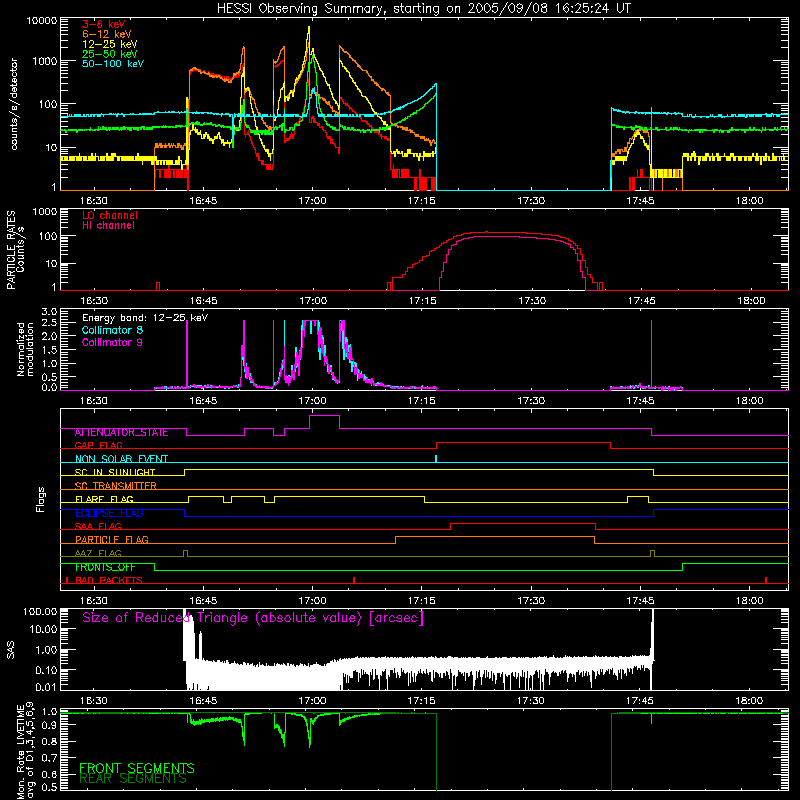Click the NON_SOLAR_EVENT flag label
This screenshot has height=800, width=800.
[x=121, y=459]
